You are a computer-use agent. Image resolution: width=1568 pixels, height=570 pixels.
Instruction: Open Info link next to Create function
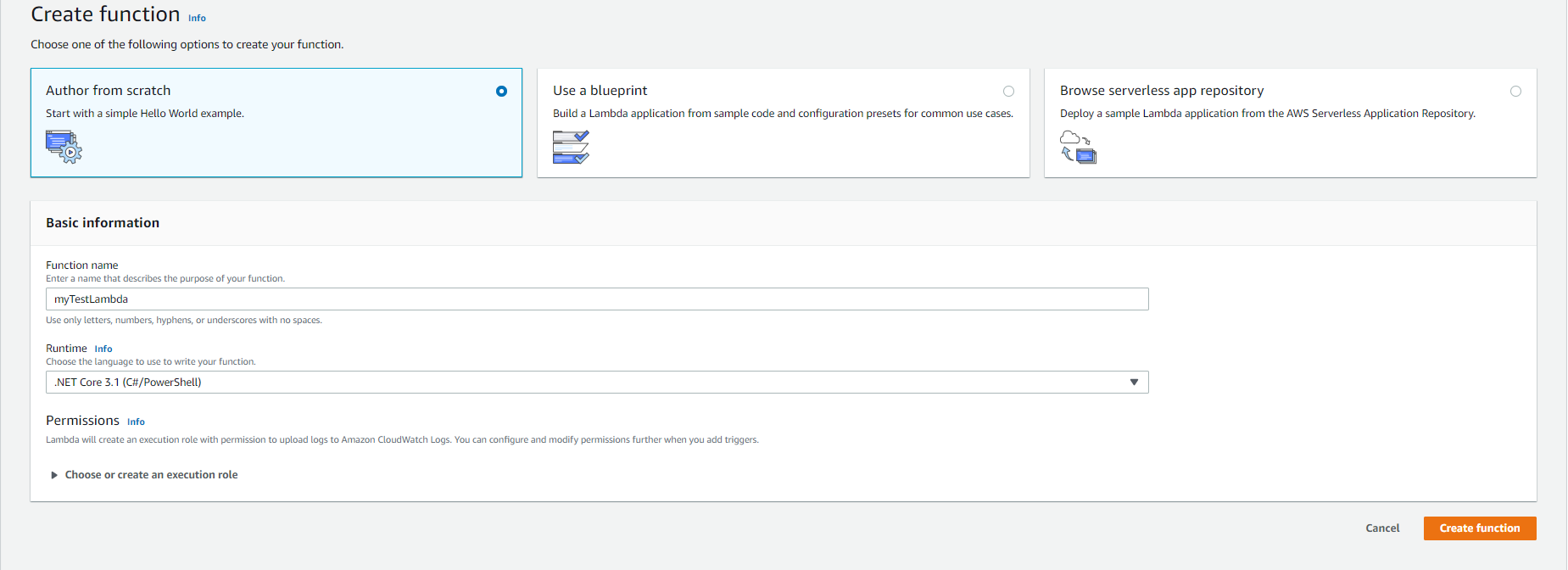(197, 18)
